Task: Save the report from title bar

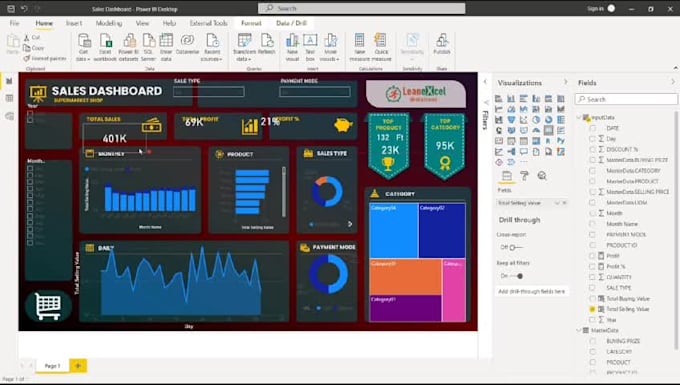Action: click(x=11, y=8)
